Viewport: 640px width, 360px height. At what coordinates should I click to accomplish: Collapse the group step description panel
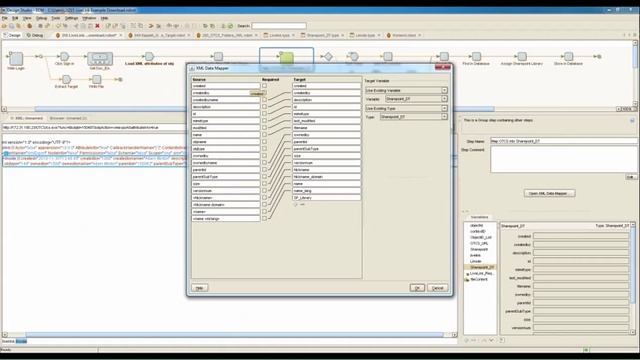[632, 120]
